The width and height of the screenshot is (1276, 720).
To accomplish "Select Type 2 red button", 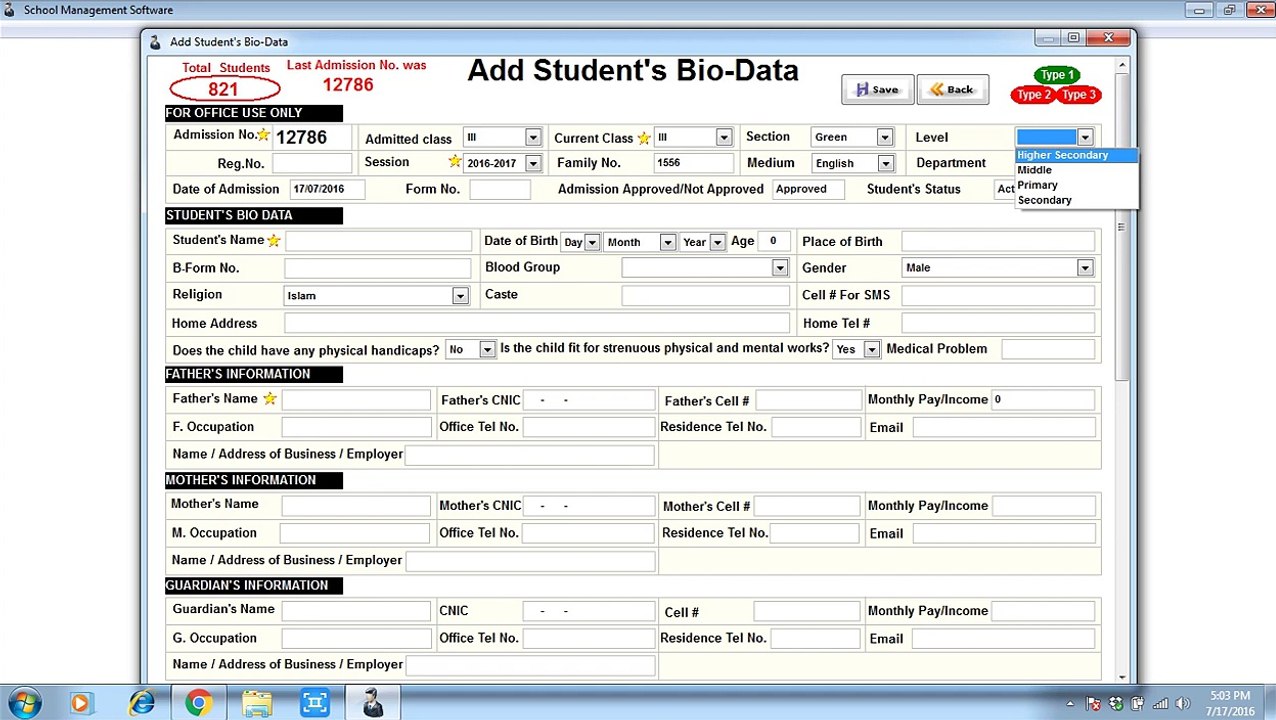I will 1033,95.
